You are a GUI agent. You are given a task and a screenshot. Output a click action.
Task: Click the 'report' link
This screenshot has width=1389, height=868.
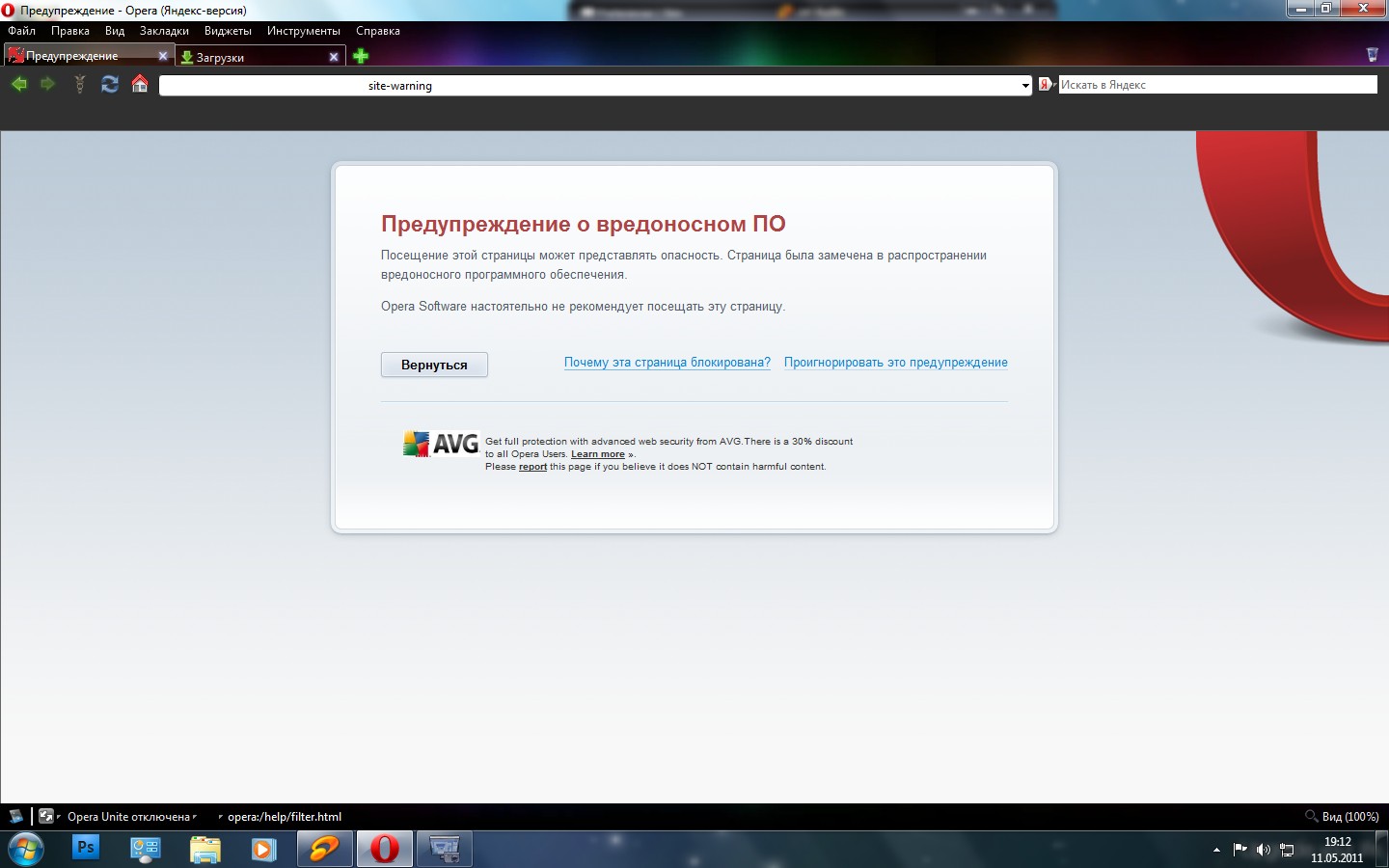(x=532, y=467)
